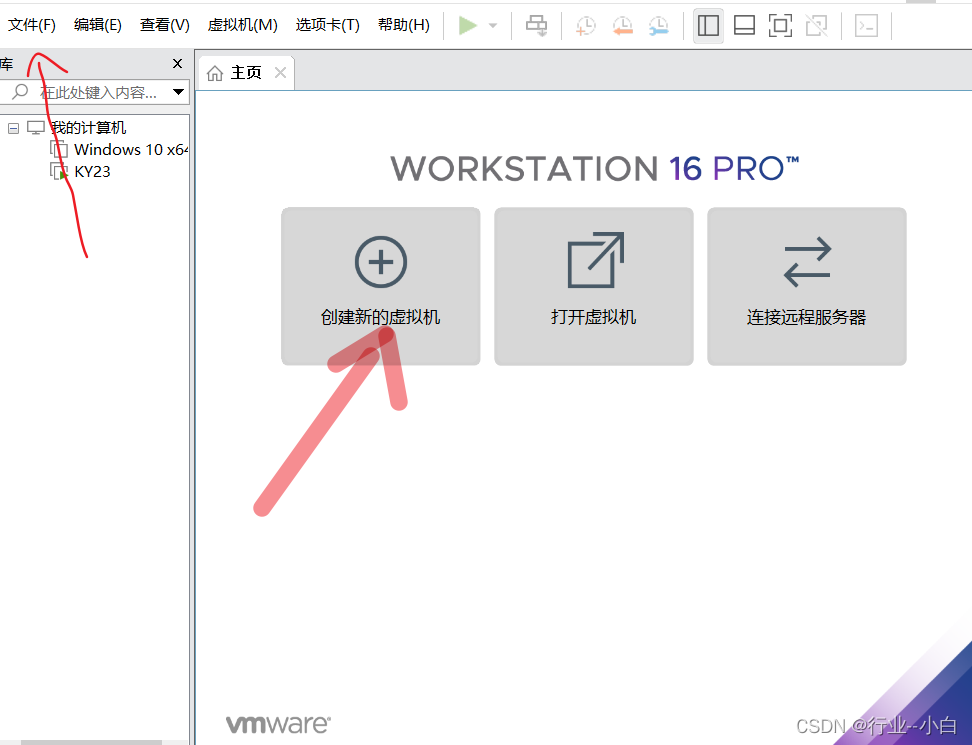Click the KY23 running VM icon
The width and height of the screenshot is (972, 745).
coord(59,172)
